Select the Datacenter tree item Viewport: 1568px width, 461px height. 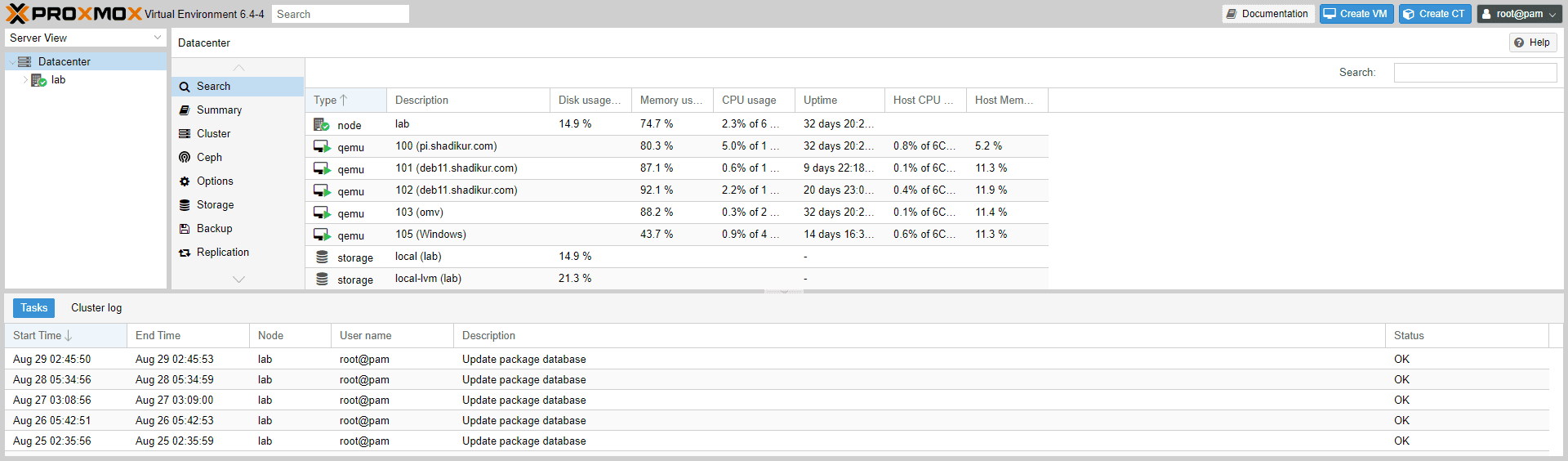click(86, 61)
